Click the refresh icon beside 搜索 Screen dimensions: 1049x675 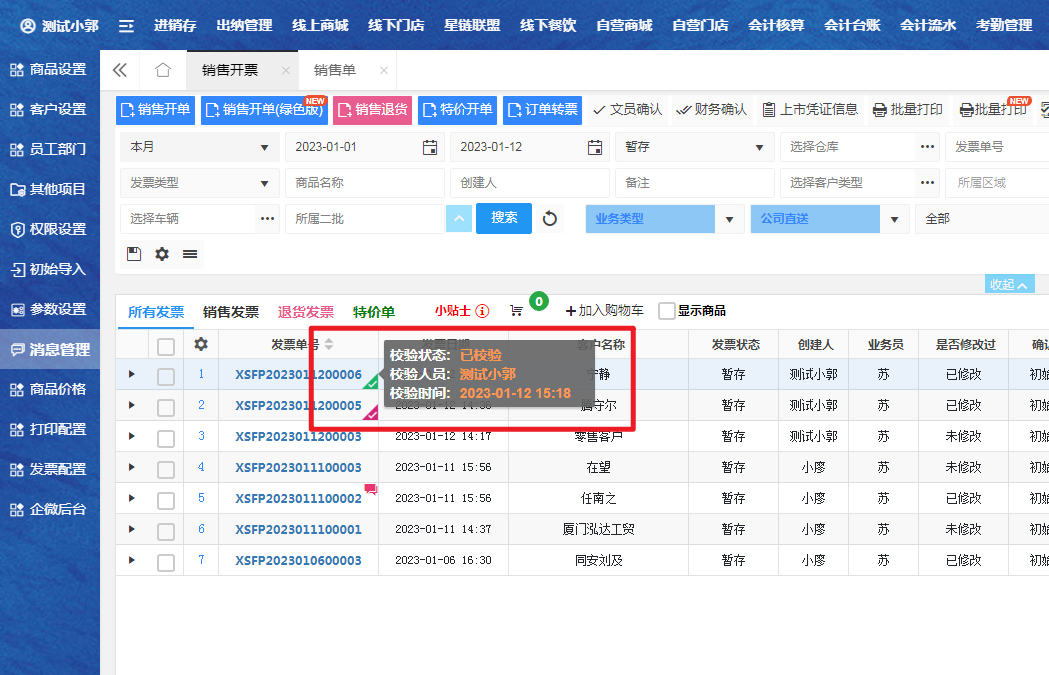550,218
